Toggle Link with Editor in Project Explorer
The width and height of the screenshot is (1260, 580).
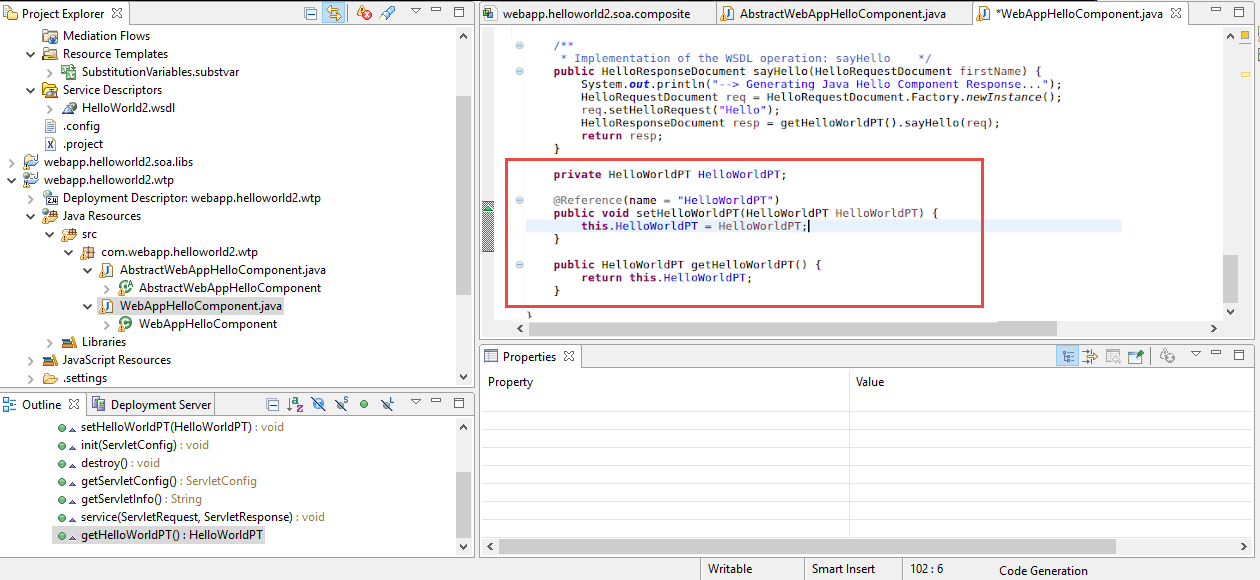[x=333, y=14]
